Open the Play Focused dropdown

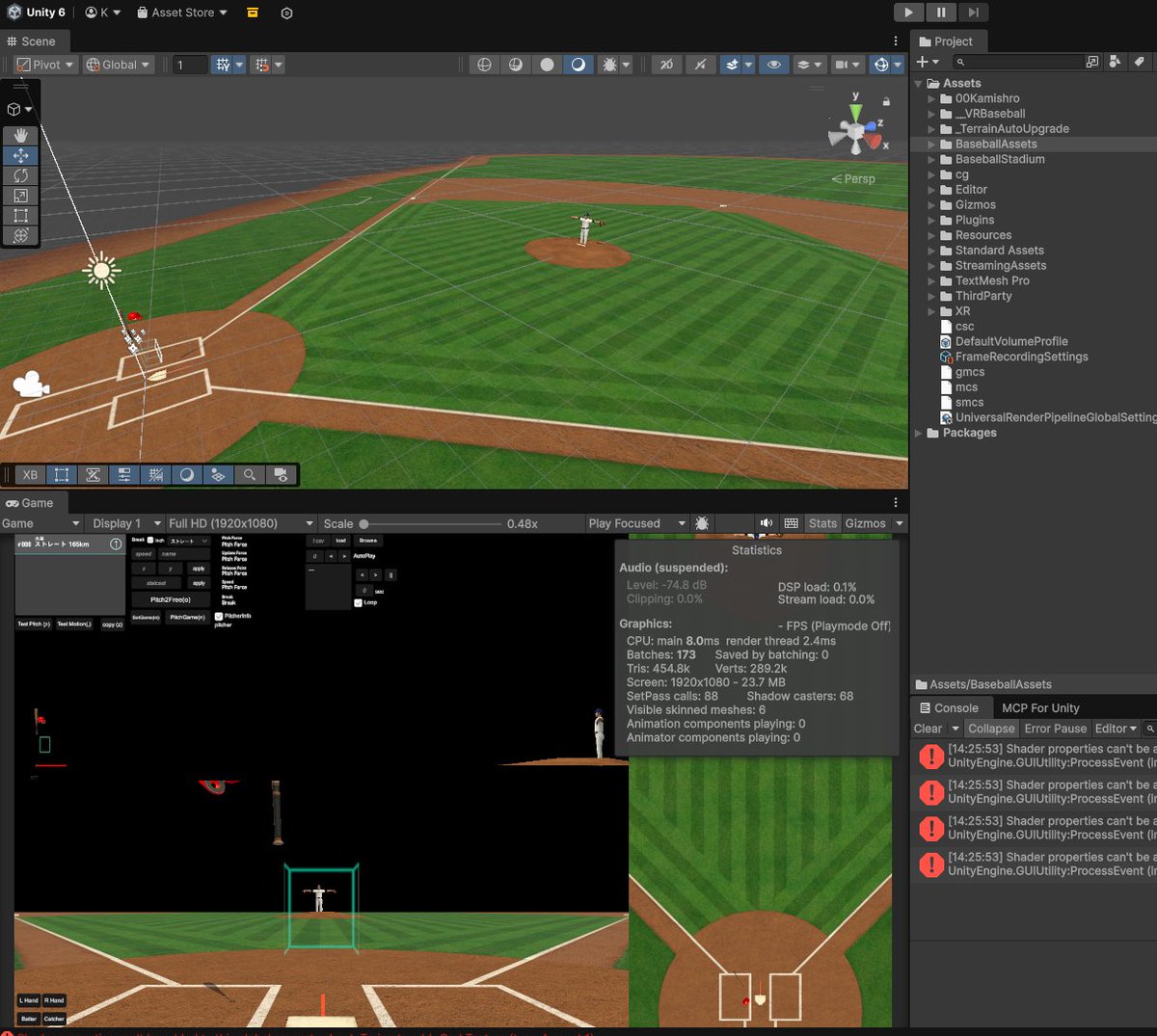coord(636,523)
